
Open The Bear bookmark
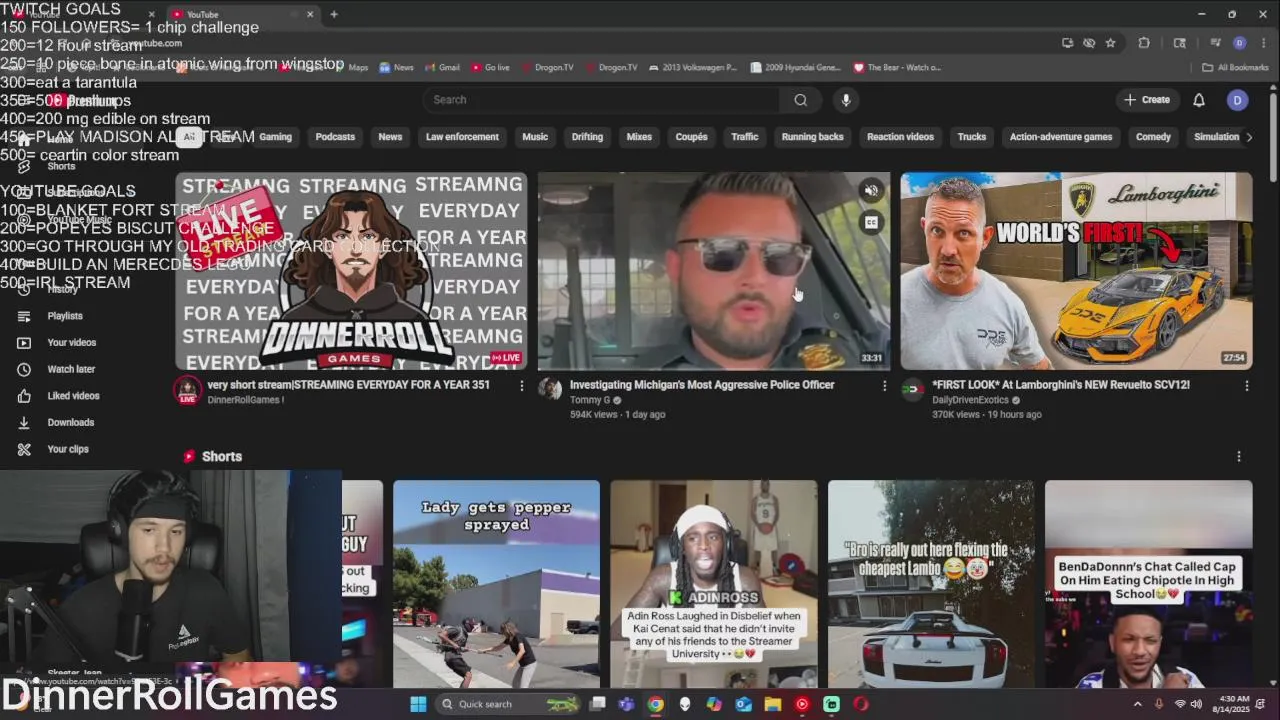point(897,68)
